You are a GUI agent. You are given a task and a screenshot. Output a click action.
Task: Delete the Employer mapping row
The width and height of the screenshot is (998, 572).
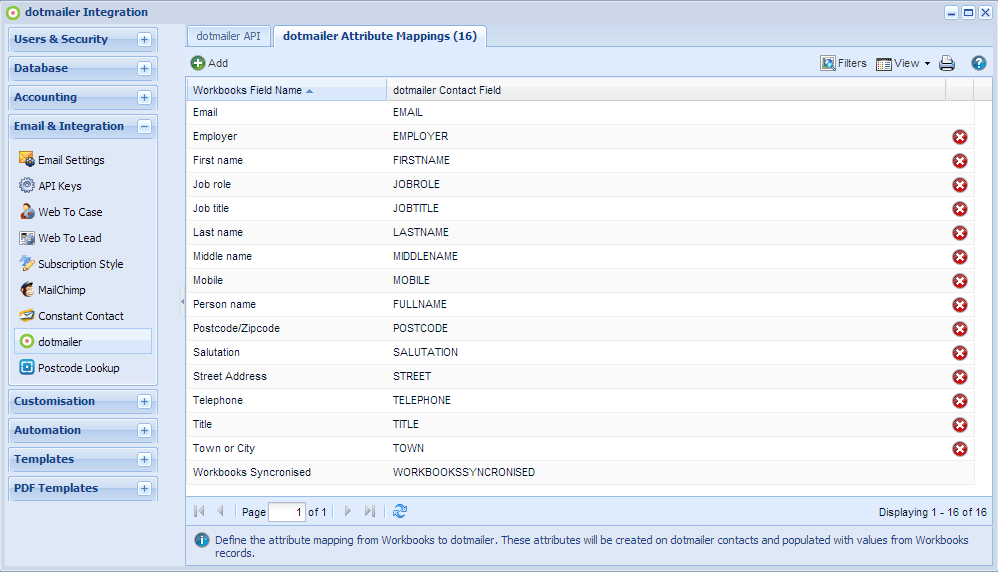click(x=960, y=137)
